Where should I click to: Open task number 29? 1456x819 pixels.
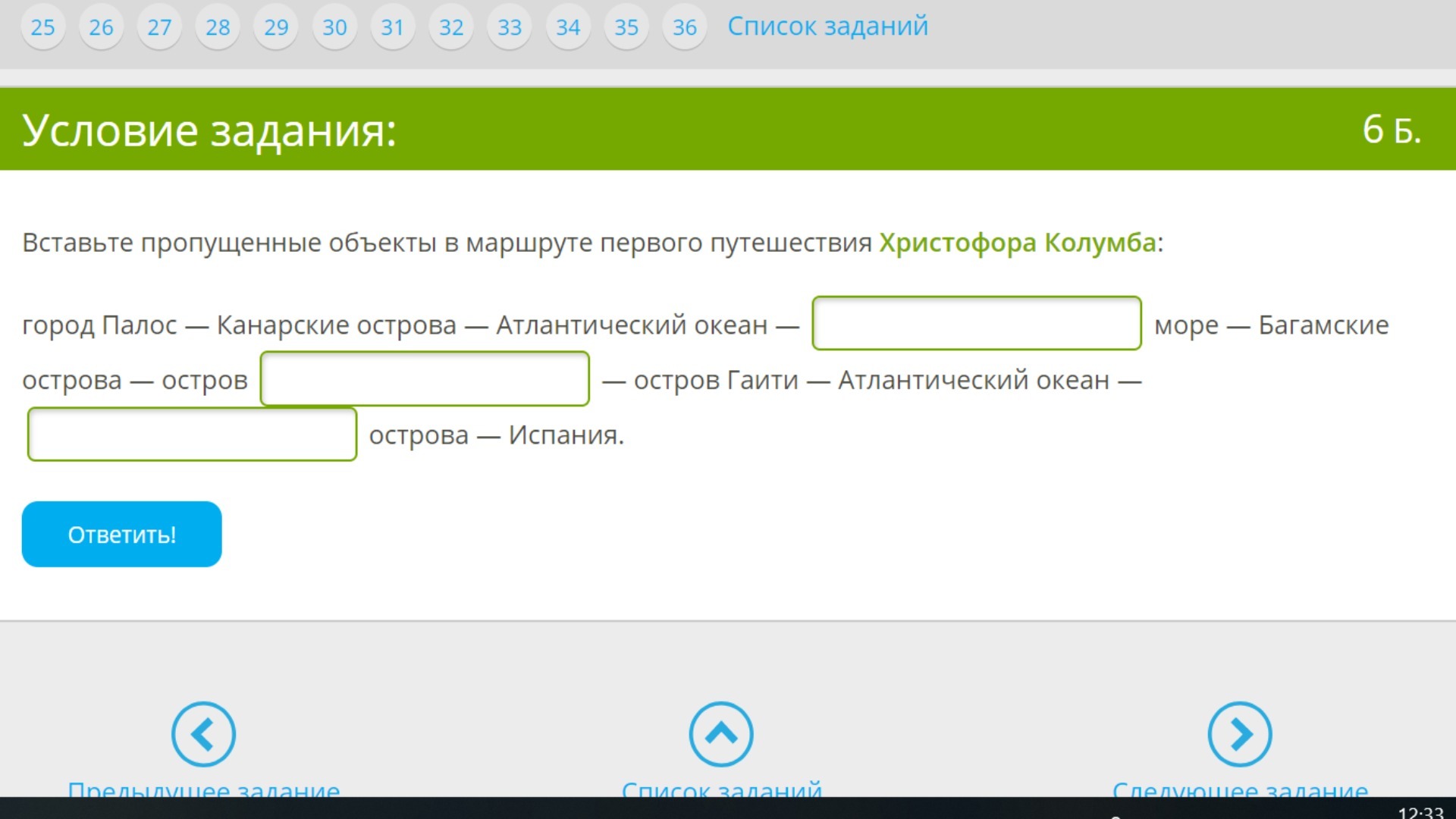(x=276, y=27)
